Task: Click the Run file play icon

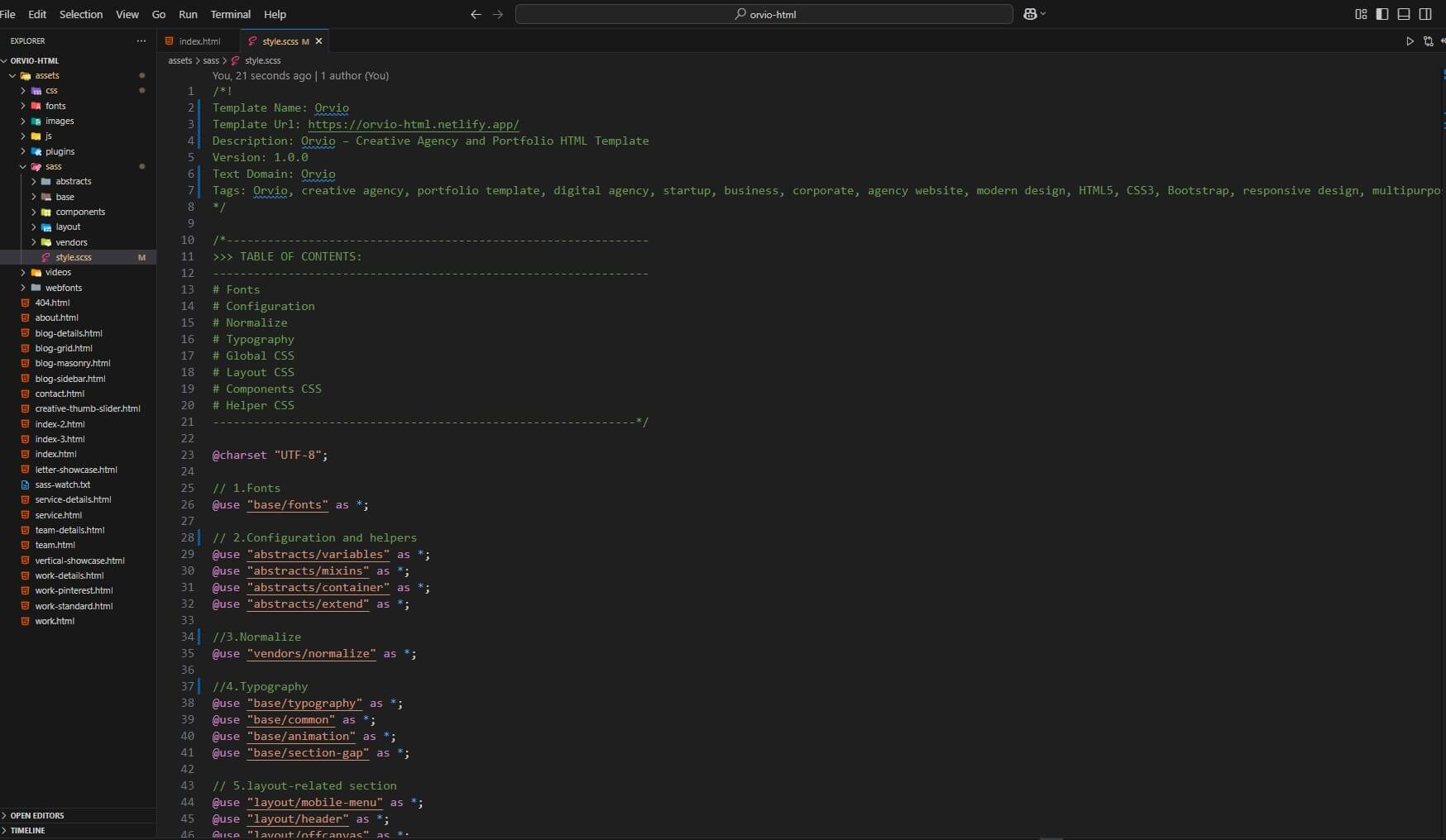Action: [1410, 41]
